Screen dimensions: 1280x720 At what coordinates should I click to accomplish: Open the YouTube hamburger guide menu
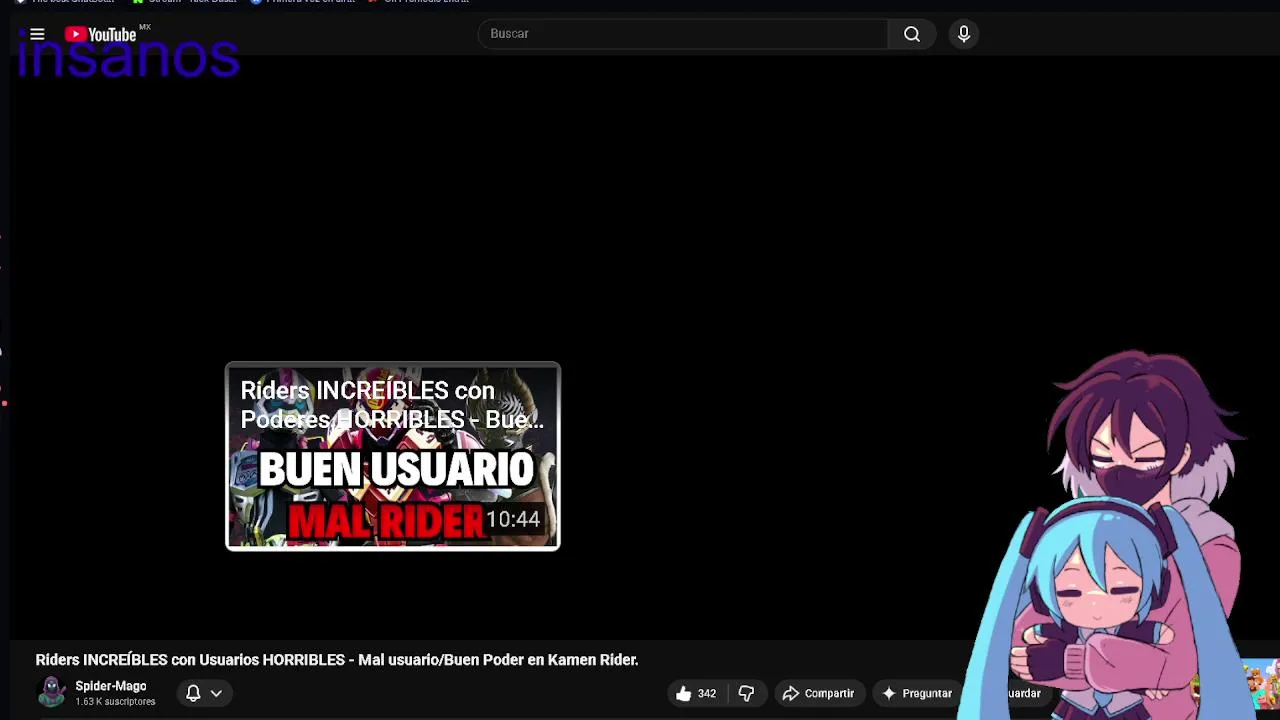click(37, 34)
